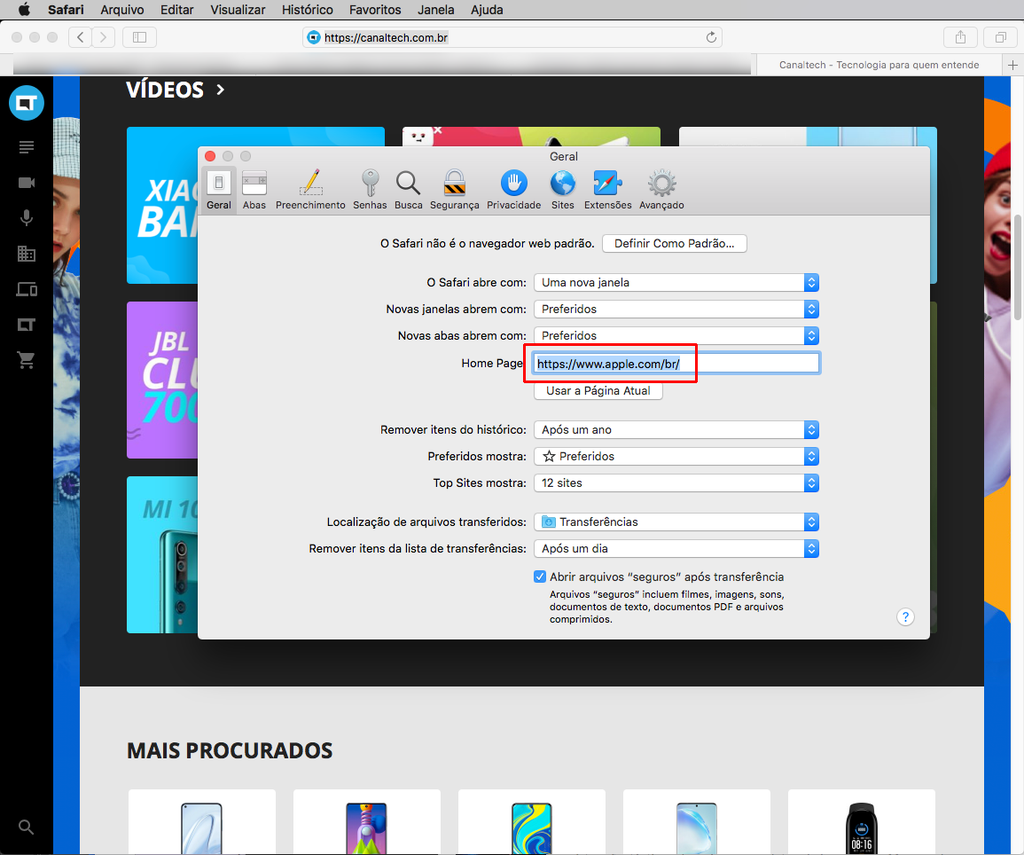
Task: Open the JBL video thumbnail
Action: 163,379
